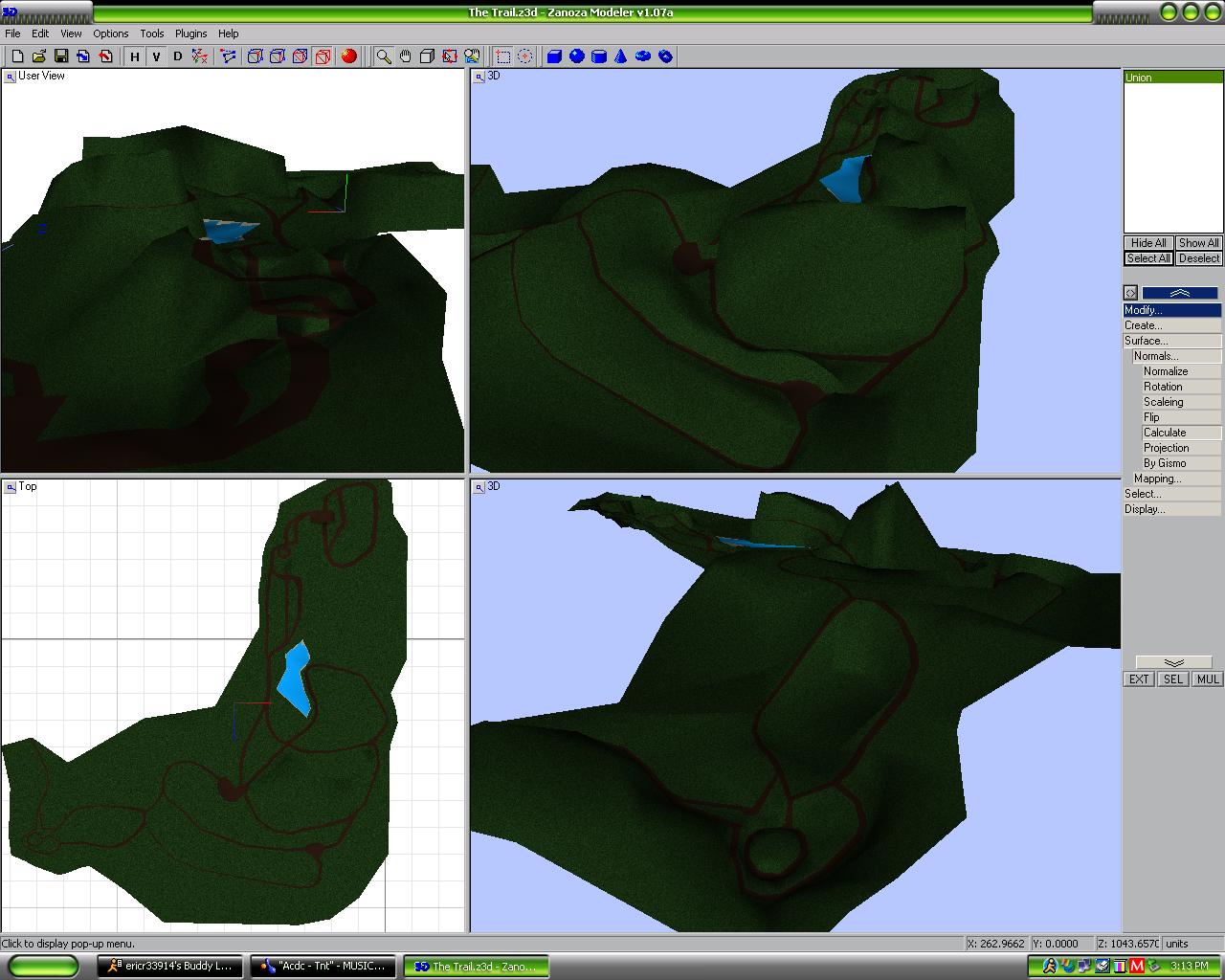Click the Save file toolbar icon
Screen dimensions: 1225x980
coord(61,56)
